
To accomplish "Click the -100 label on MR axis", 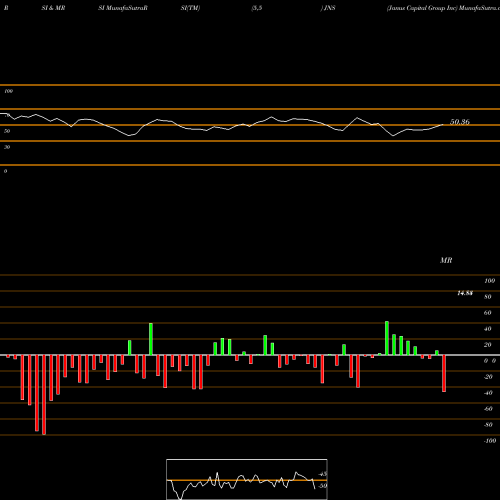I will pos(490,441).
